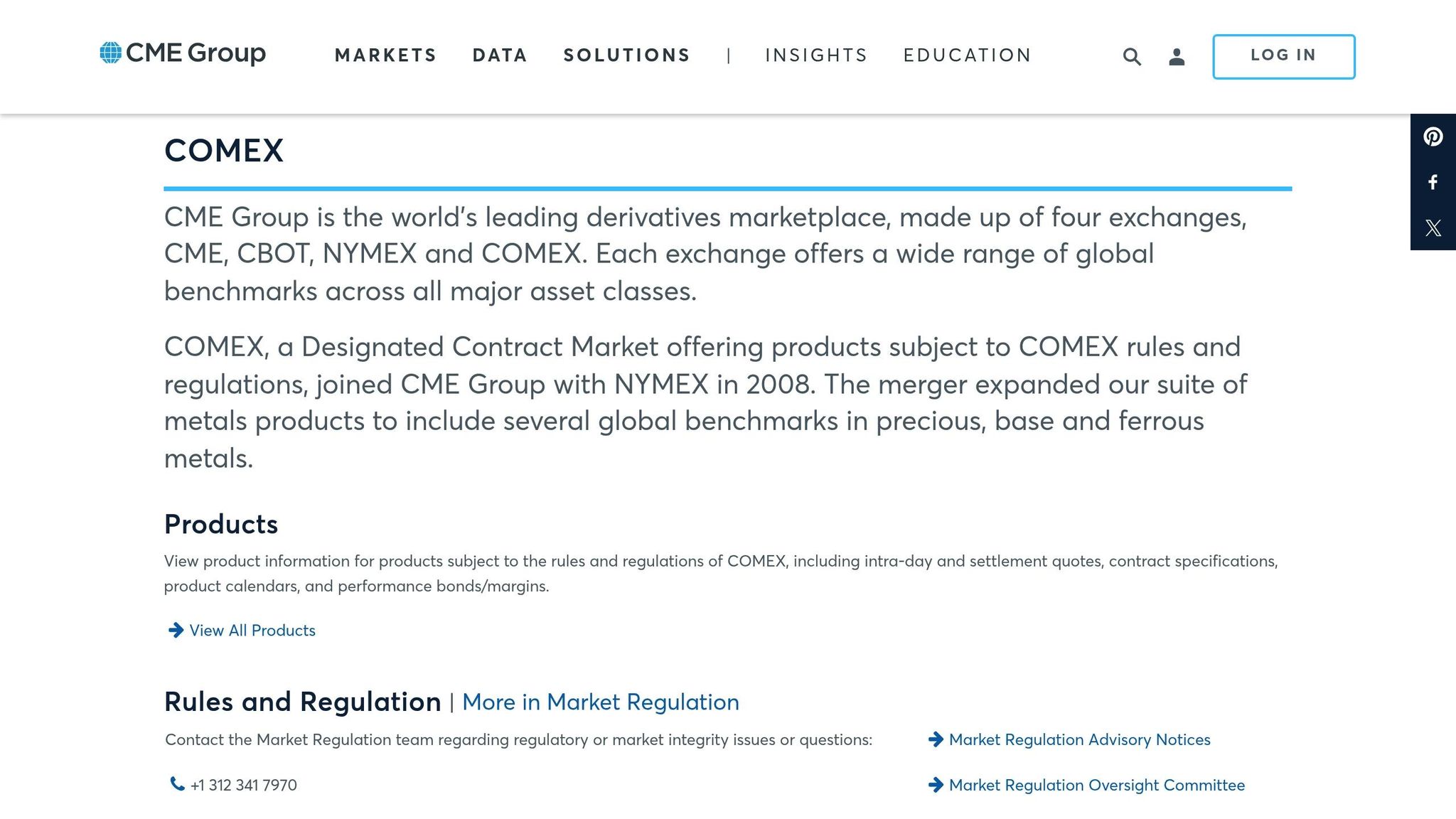Click the LOG IN button
Screen dimensions: 1456x819
coord(1283,55)
